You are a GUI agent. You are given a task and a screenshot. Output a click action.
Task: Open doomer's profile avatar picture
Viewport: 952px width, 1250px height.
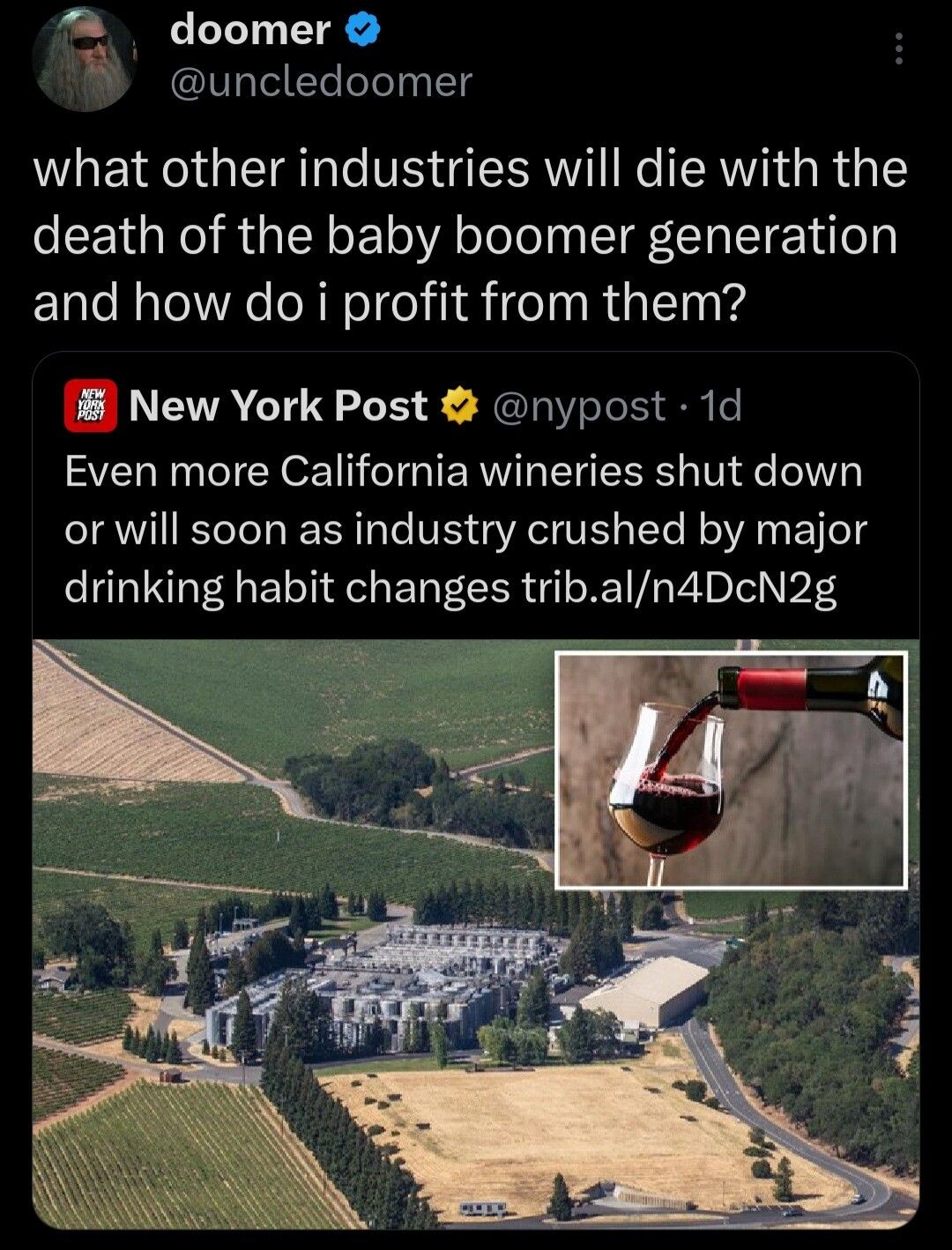pyautogui.click(x=85, y=60)
